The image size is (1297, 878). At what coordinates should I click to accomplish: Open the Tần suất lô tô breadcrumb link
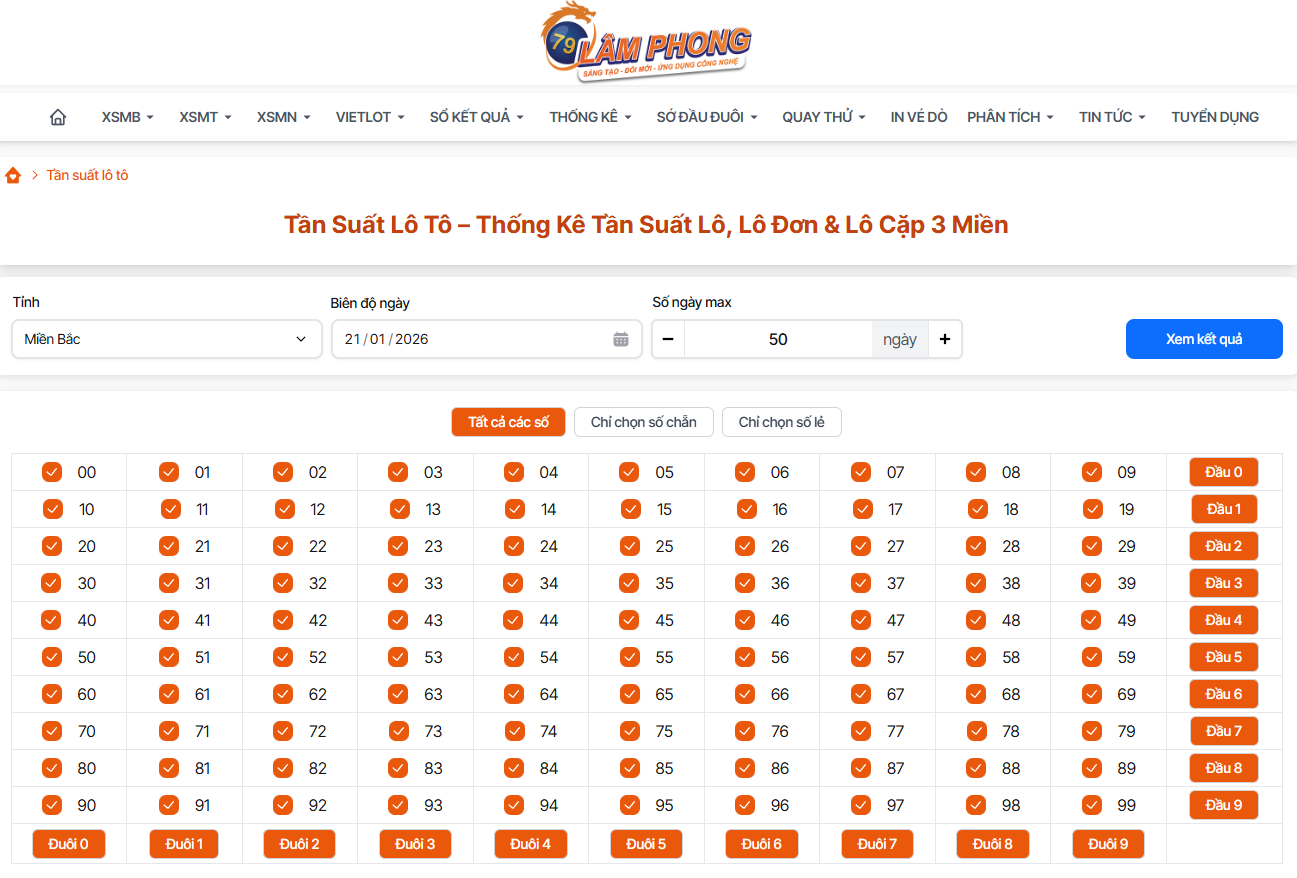pos(87,175)
